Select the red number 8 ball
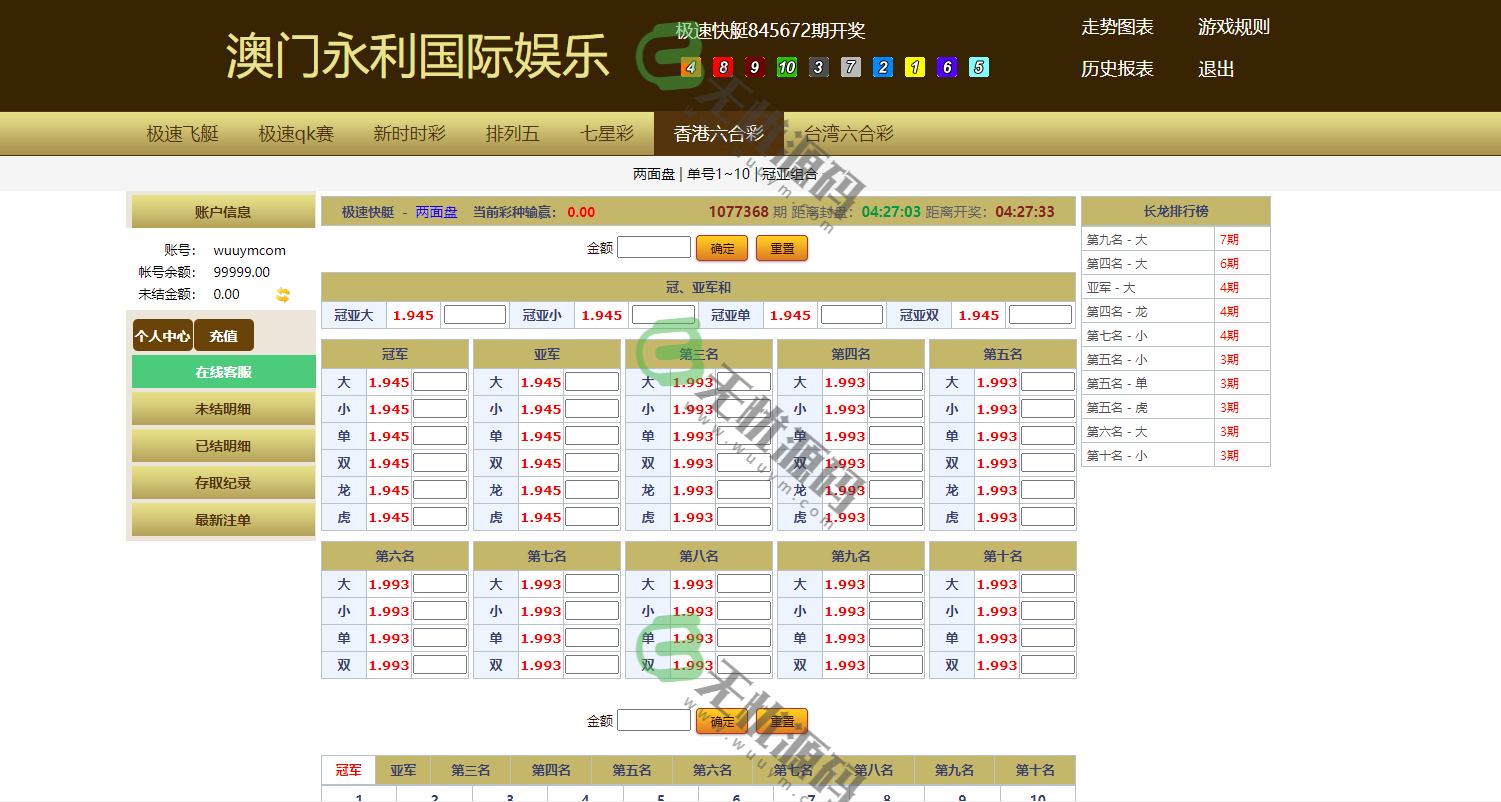 point(722,67)
